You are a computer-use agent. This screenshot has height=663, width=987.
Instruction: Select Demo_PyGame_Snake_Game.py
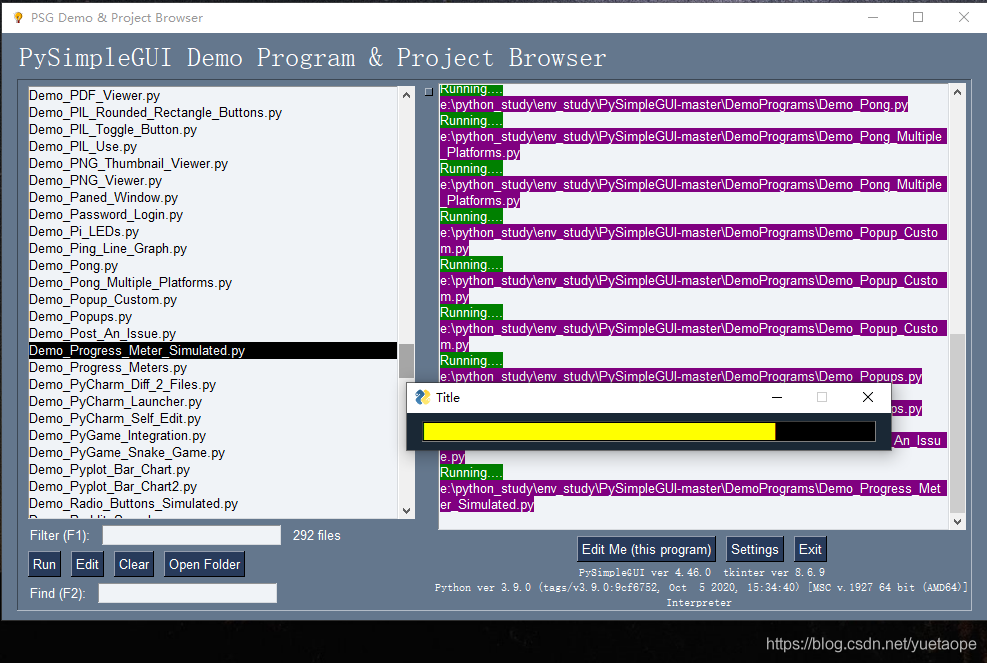(213, 453)
